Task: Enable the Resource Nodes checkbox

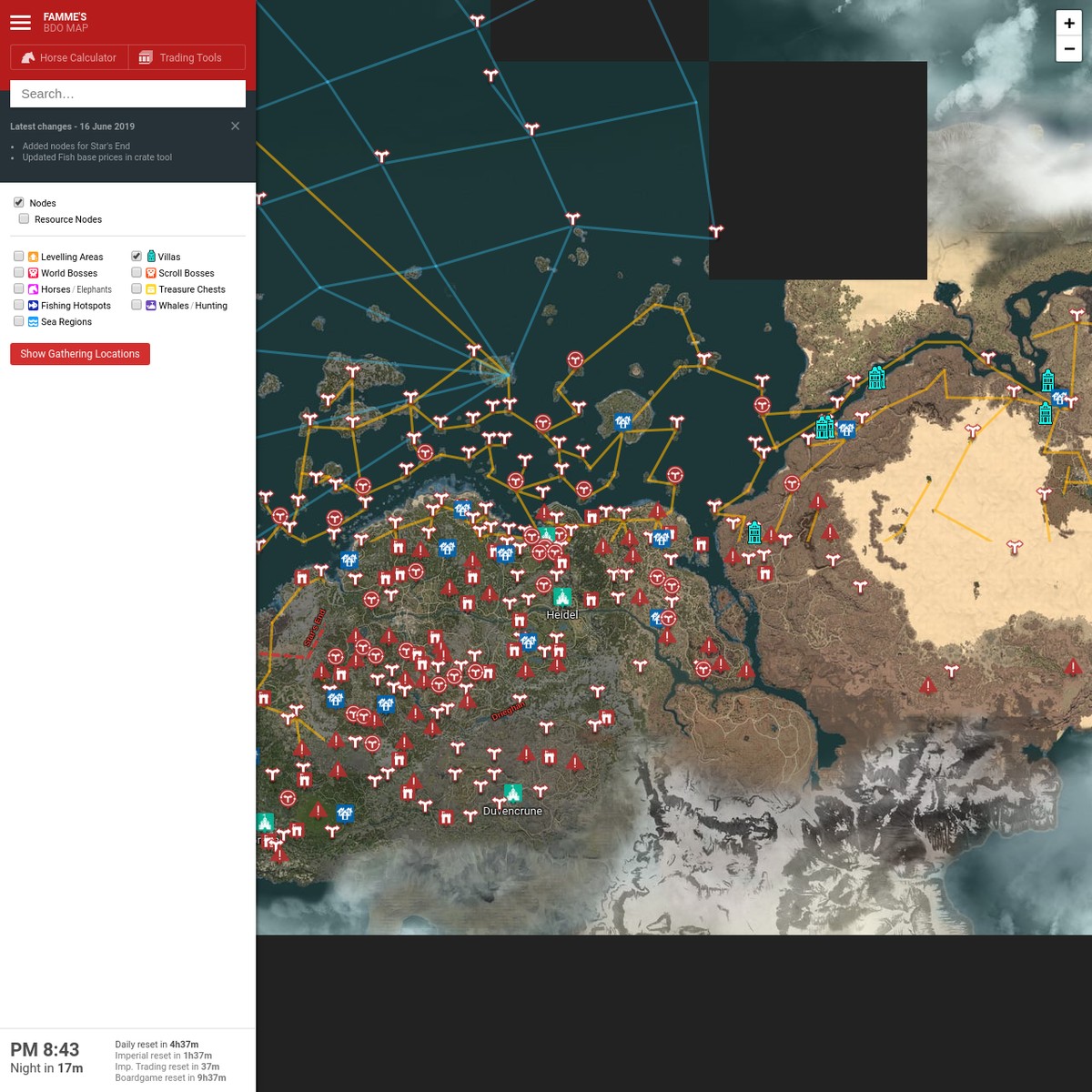Action: [x=24, y=218]
